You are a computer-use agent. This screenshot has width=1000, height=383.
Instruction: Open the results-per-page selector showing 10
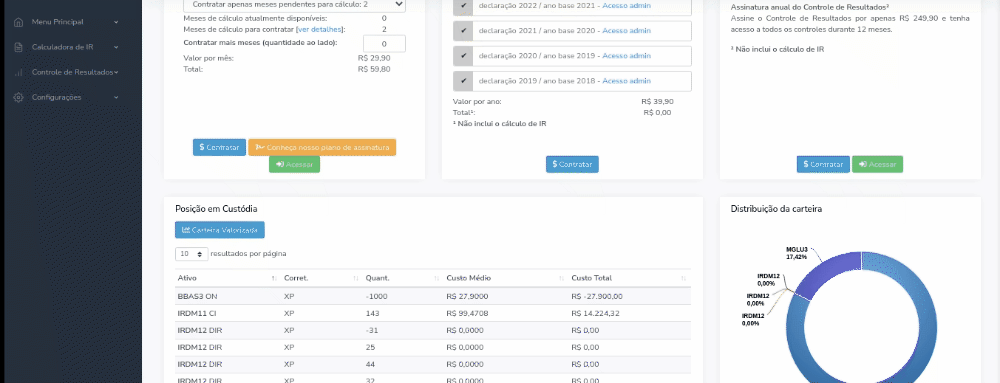click(x=191, y=254)
